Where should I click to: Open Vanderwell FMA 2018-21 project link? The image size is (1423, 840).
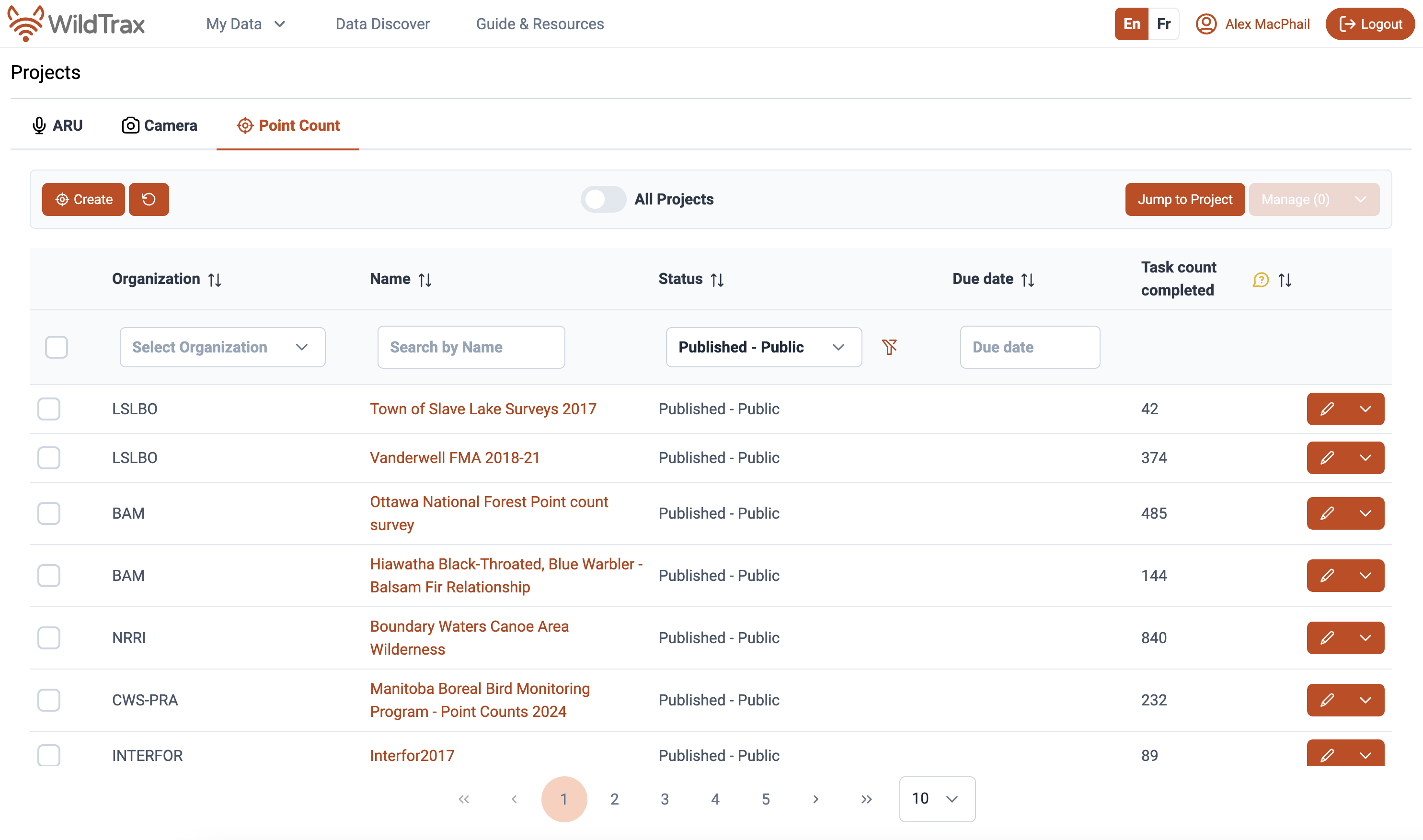tap(455, 457)
